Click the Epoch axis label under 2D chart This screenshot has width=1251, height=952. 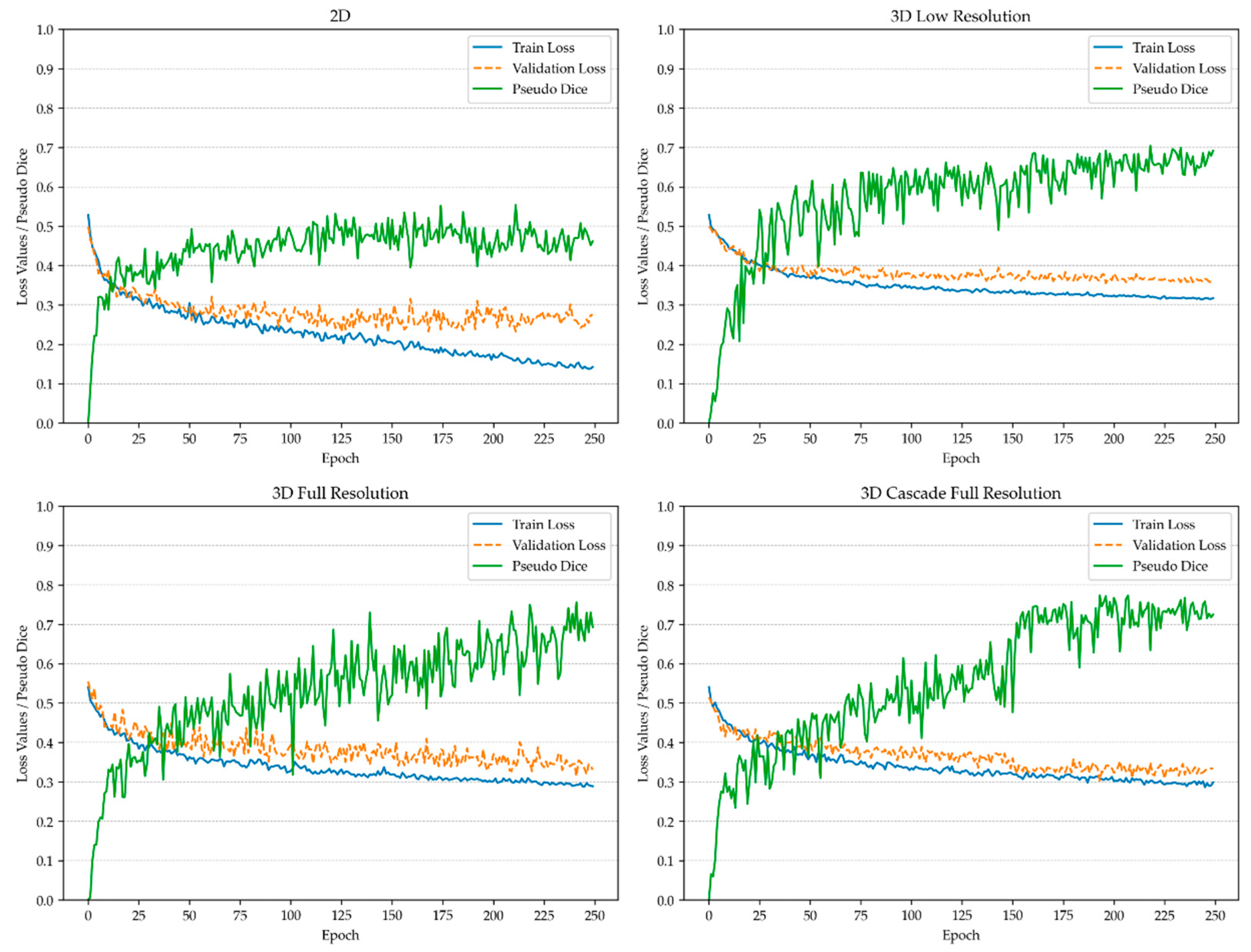pos(340,458)
